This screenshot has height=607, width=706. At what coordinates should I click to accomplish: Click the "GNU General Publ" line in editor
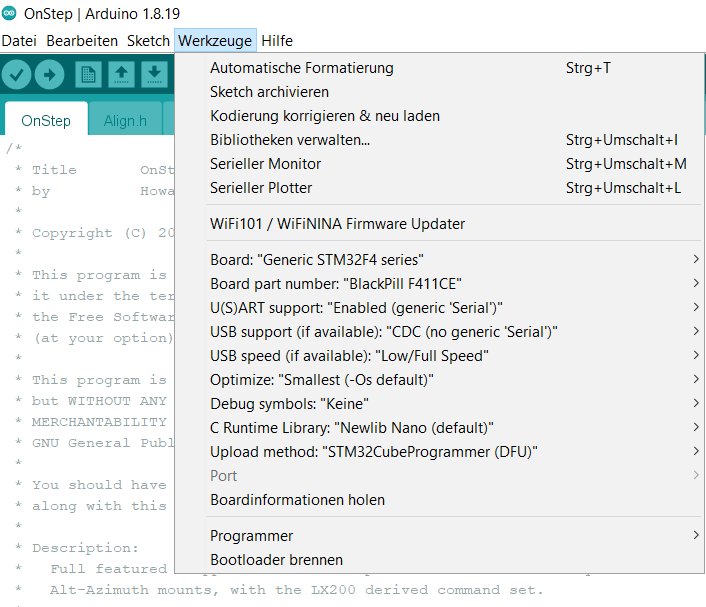tap(95, 443)
